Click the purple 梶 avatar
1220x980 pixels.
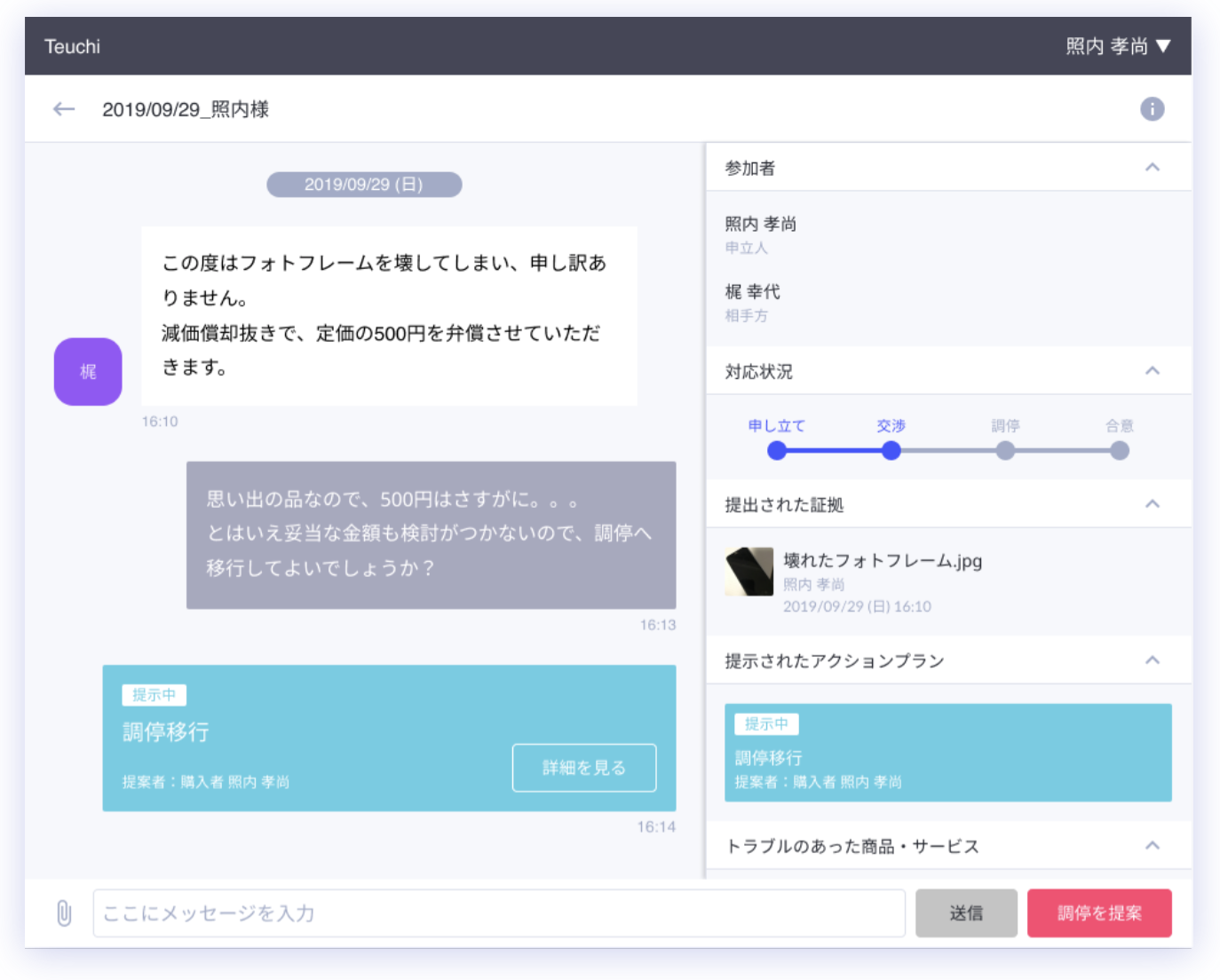(88, 371)
